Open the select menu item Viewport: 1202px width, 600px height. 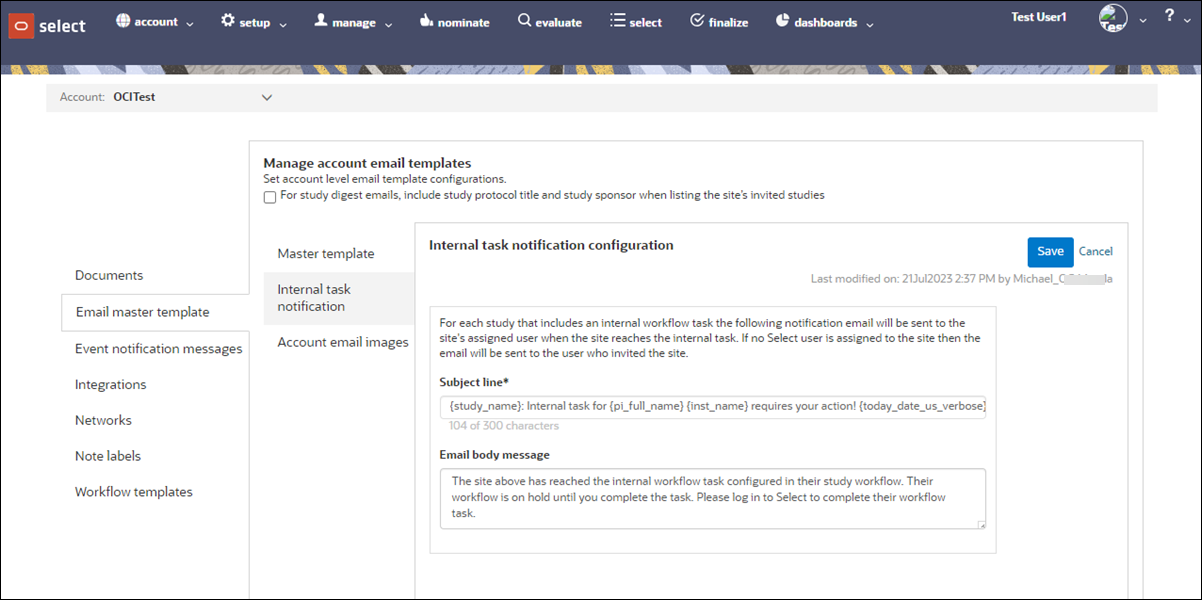tap(636, 22)
